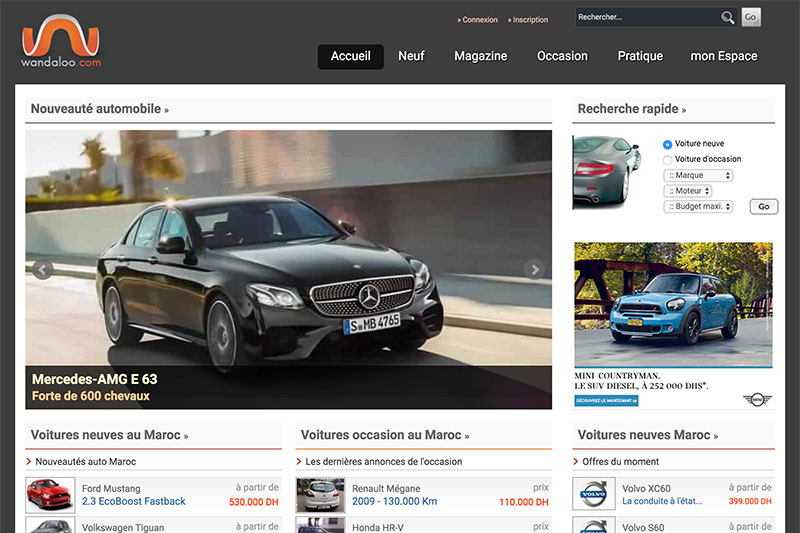Open the mon Espace menu
The height and width of the screenshot is (533, 800).
[x=723, y=56]
